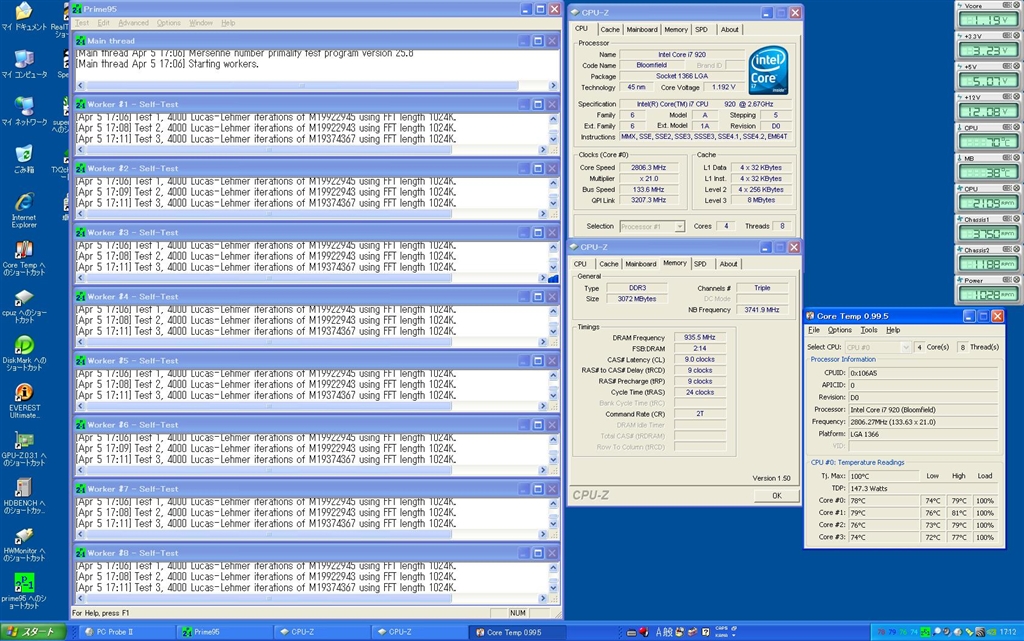Open the HDBENCH desktop shortcut
Image resolution: width=1024 pixels, height=641 pixels.
tap(23, 488)
